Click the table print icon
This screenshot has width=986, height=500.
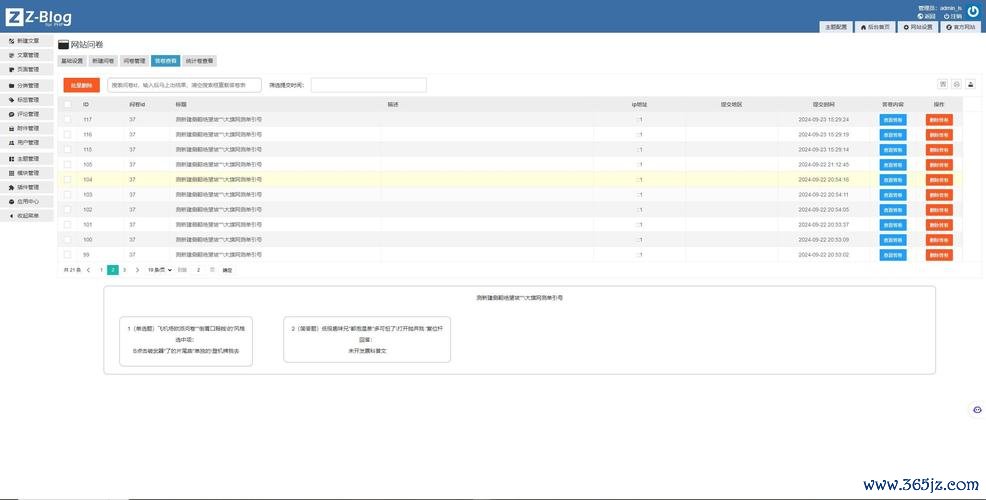click(970, 84)
